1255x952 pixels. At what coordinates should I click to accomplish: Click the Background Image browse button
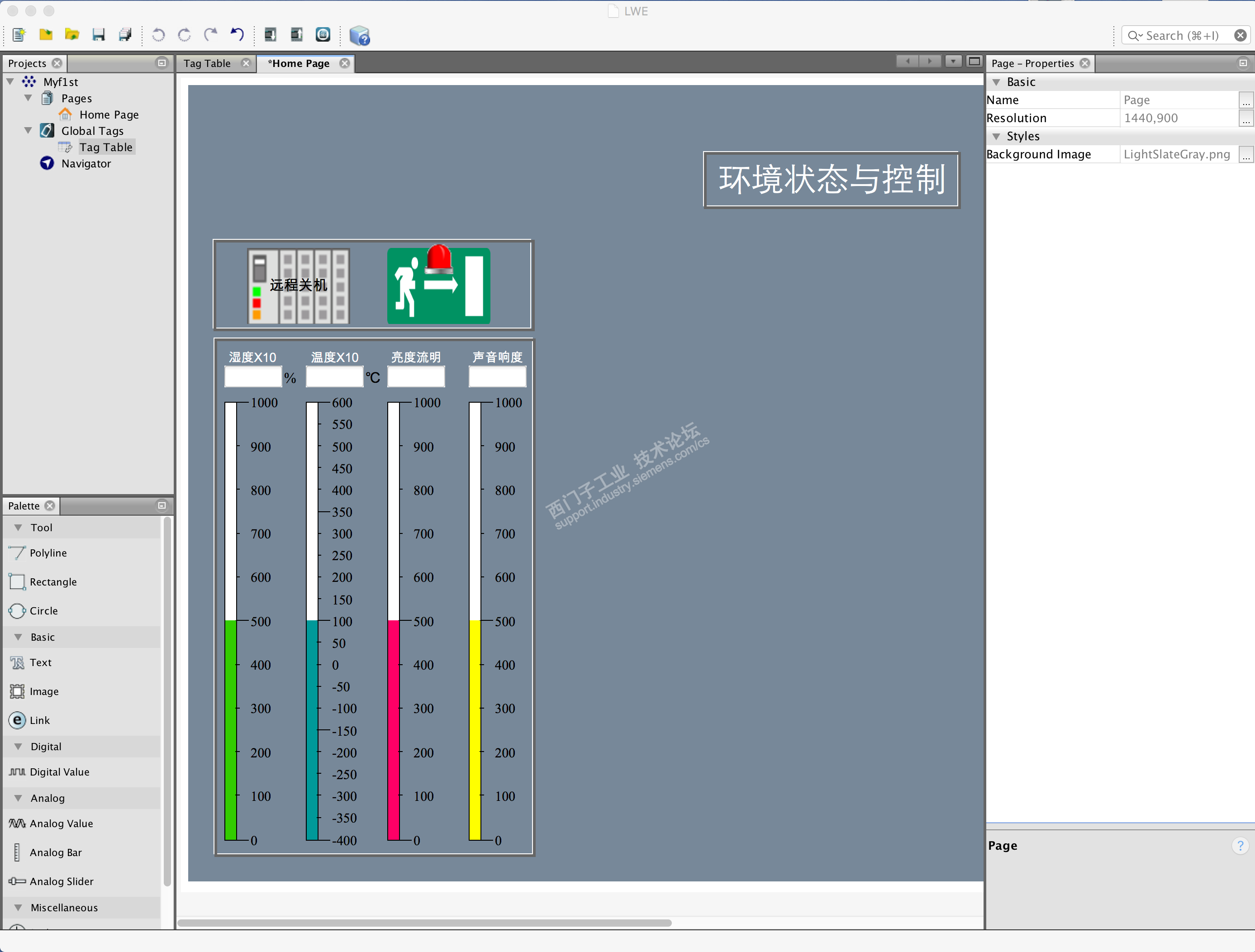[x=1245, y=154]
